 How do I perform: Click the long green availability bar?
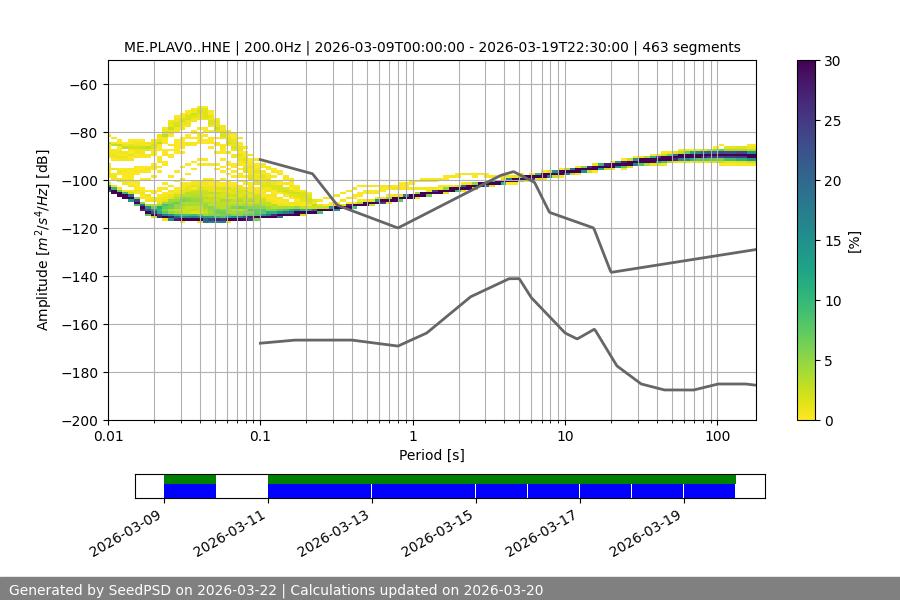tap(500, 479)
